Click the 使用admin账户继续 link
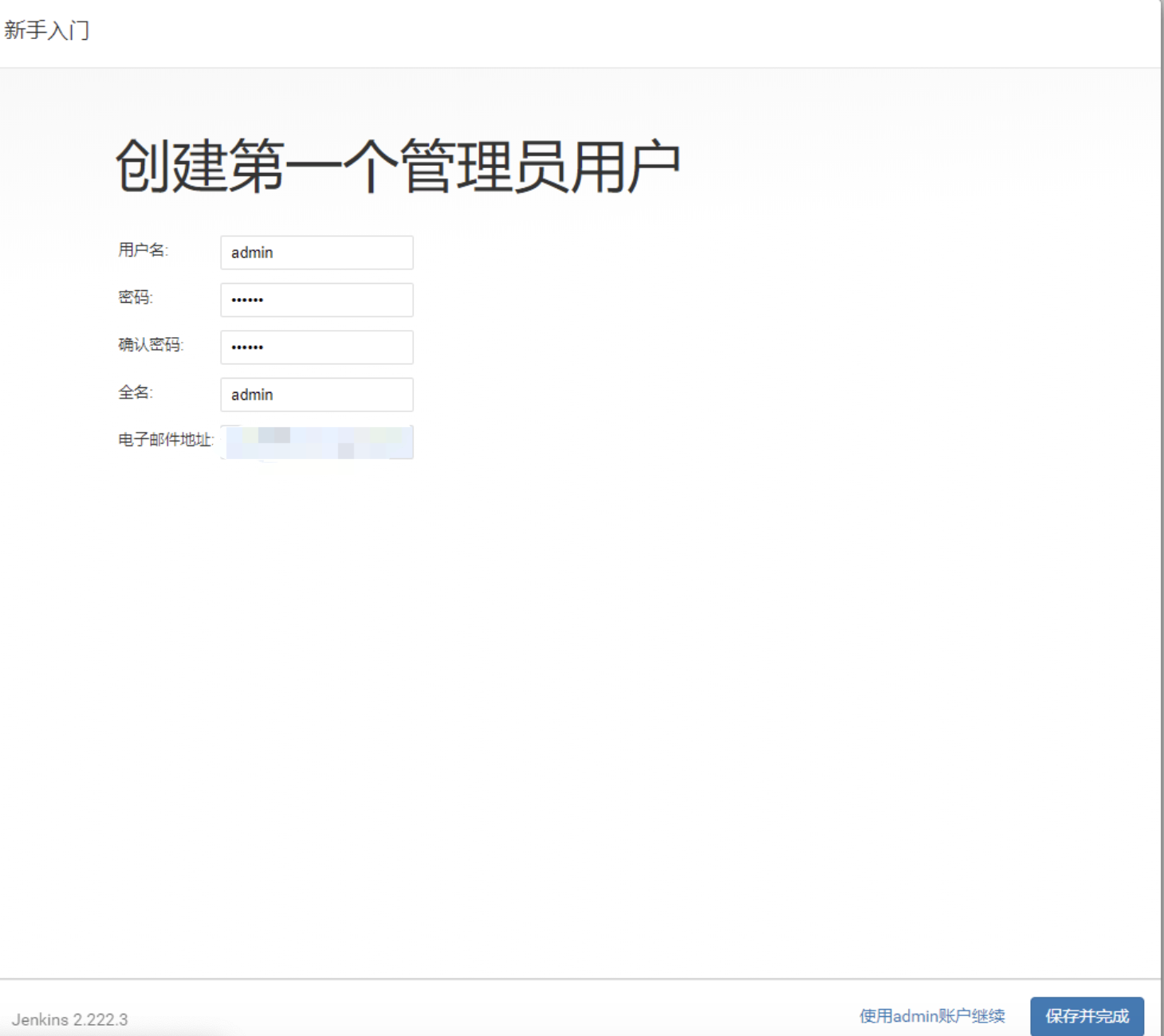The width and height of the screenshot is (1164, 1036). pyautogui.click(x=932, y=1015)
